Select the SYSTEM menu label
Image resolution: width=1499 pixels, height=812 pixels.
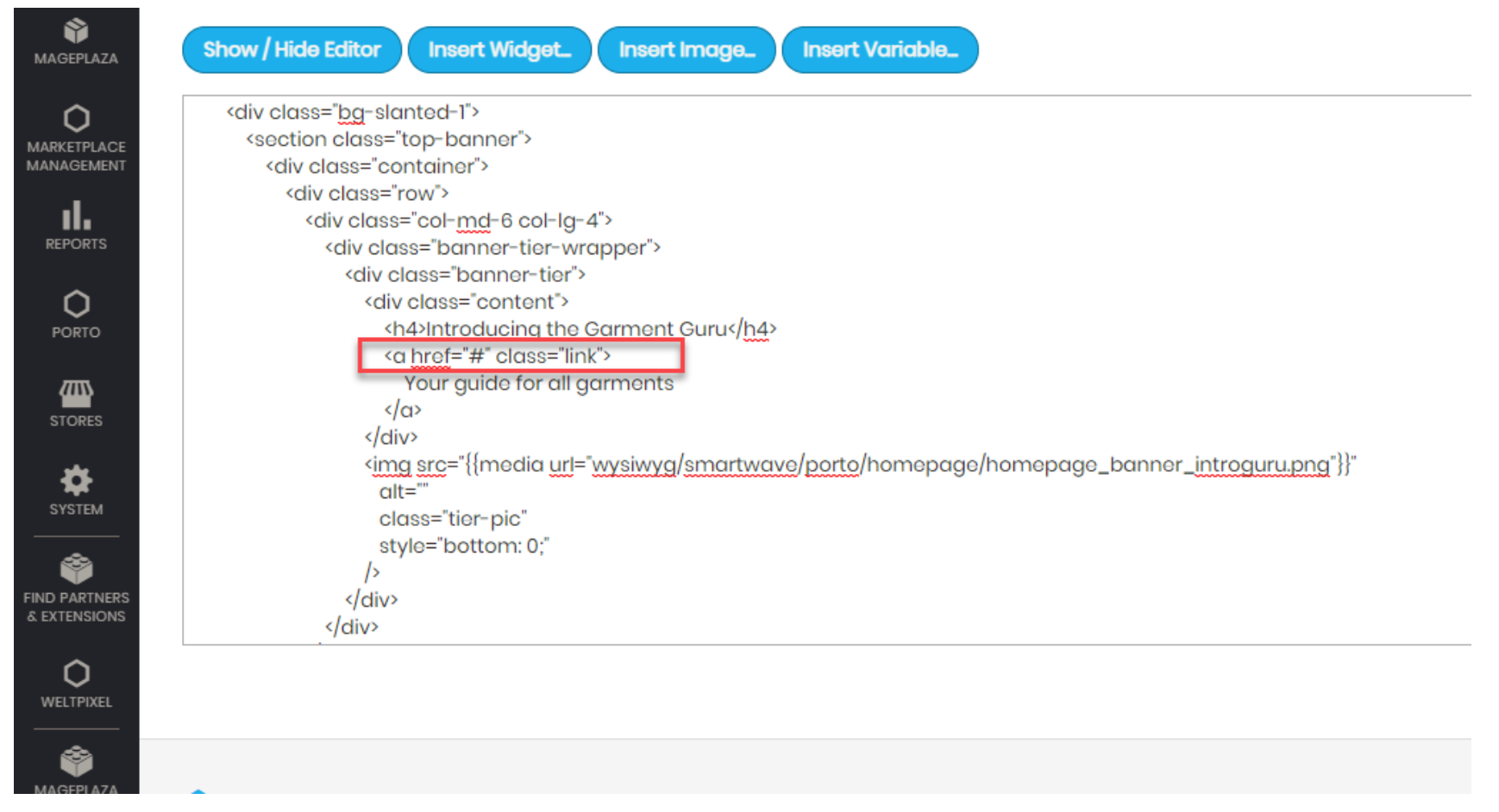coord(76,509)
